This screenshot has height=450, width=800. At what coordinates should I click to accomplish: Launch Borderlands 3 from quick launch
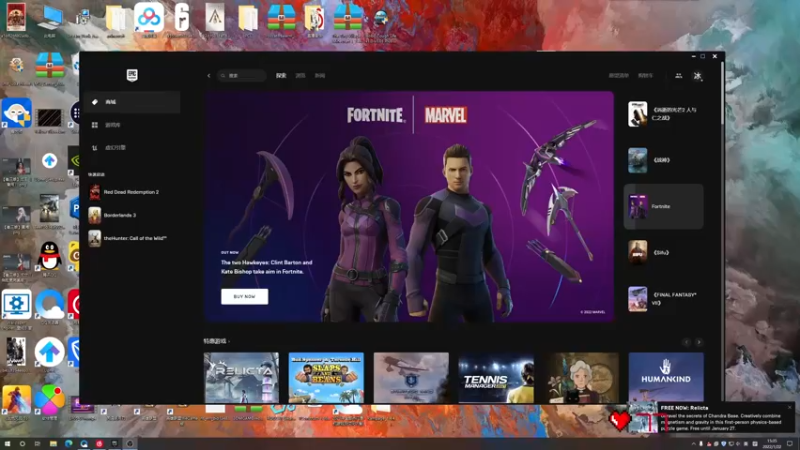[x=120, y=215]
